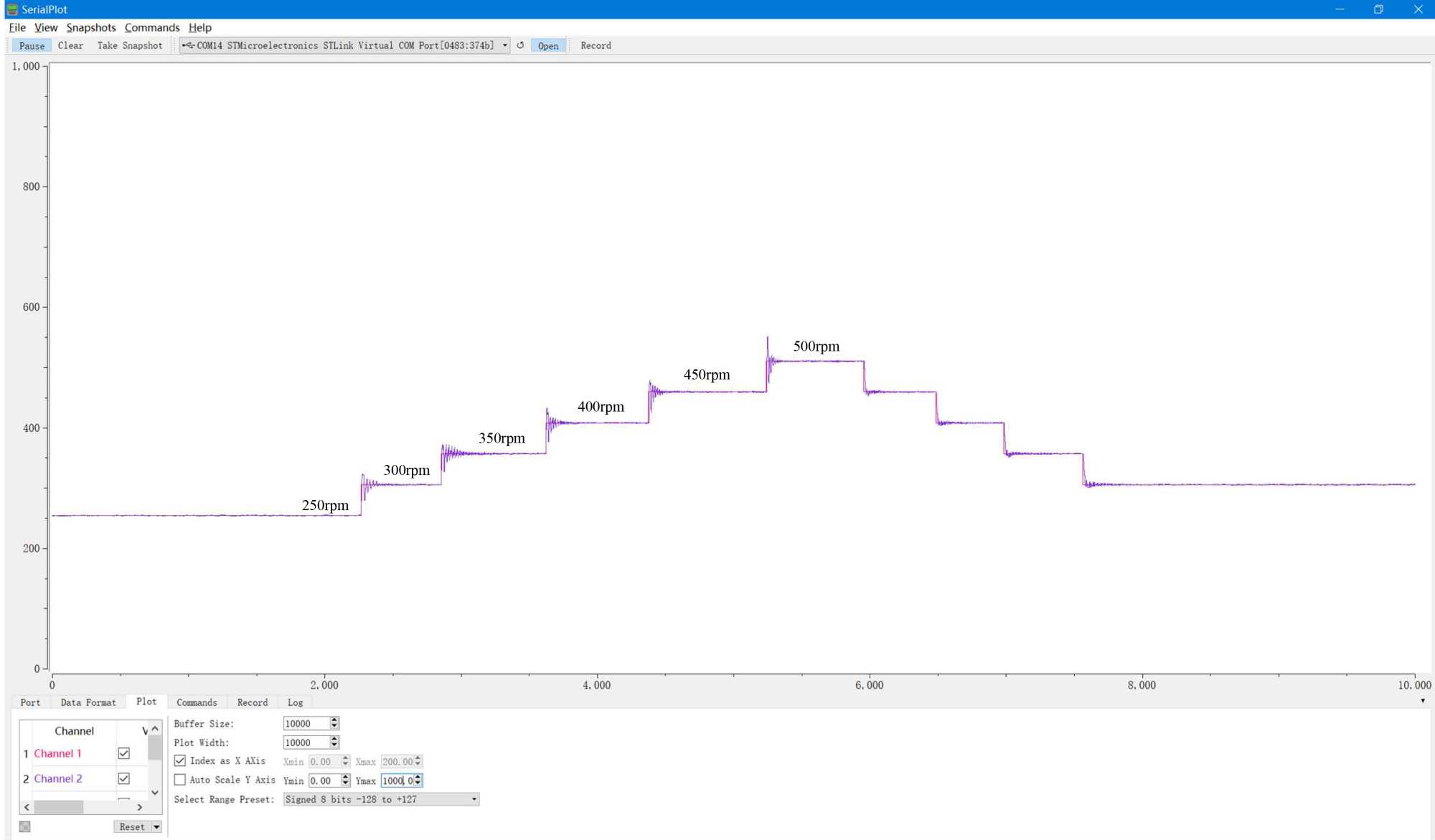Uncheck Channel 1 visibility checkbox
Screen dimensions: 1435x840
click(x=124, y=753)
